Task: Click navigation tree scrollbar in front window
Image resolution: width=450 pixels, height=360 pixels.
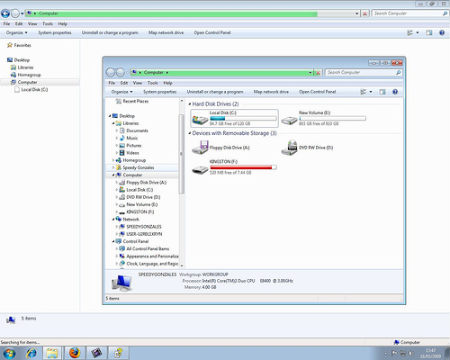Action: click(x=182, y=154)
